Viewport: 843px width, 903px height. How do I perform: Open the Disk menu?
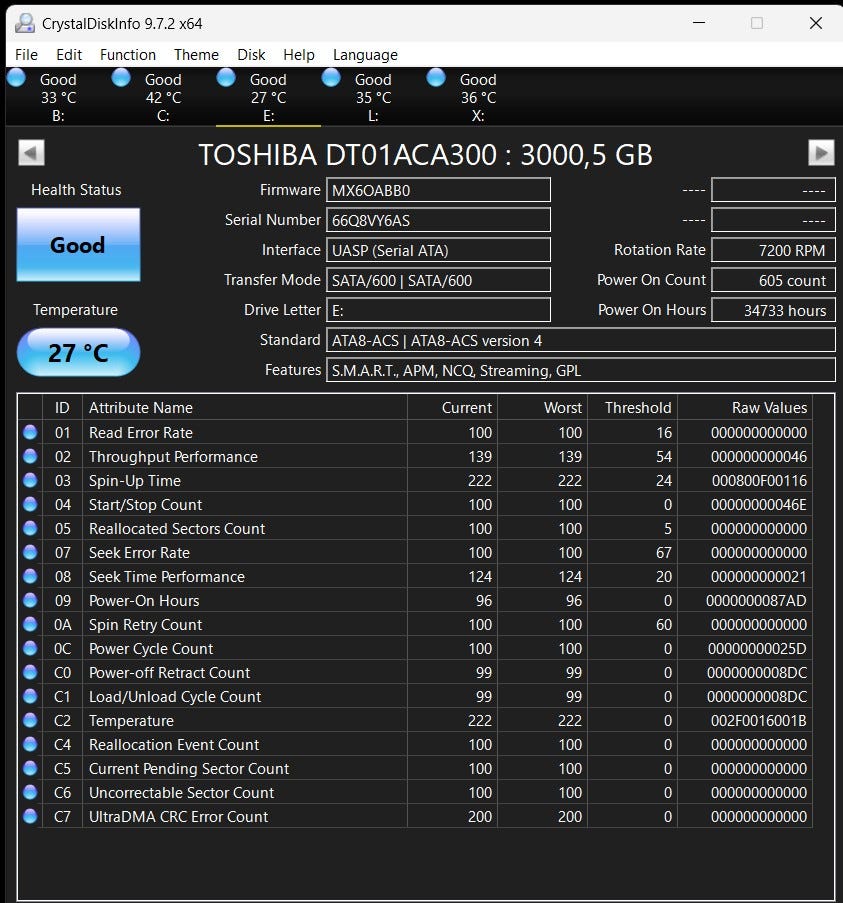pos(251,55)
